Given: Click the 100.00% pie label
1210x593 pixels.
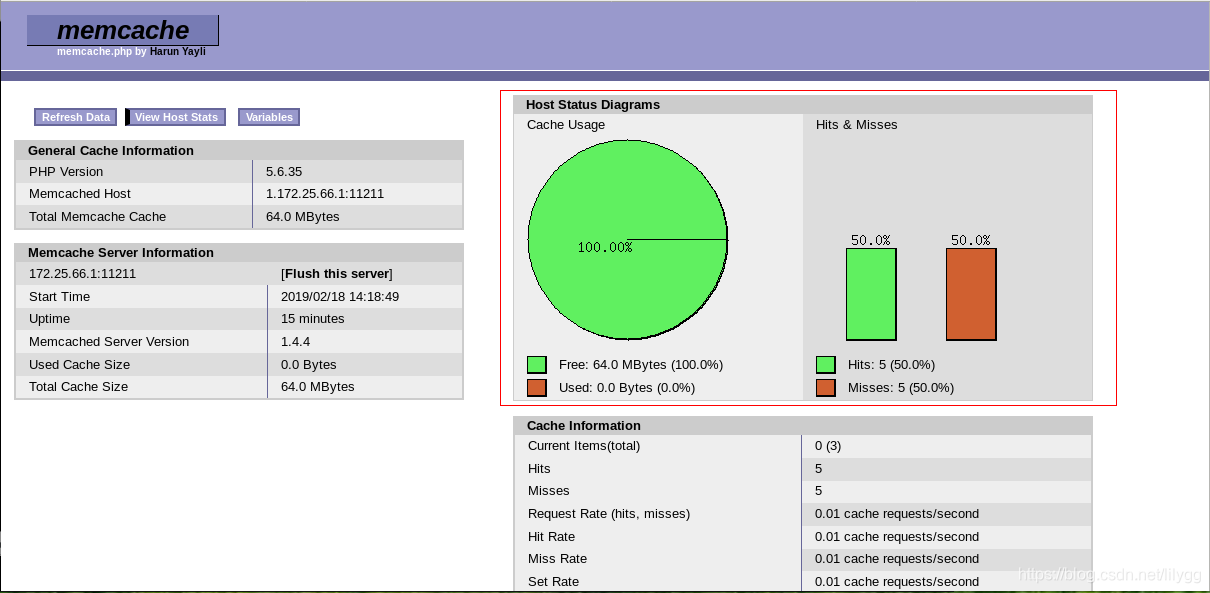Looking at the screenshot, I should pyautogui.click(x=605, y=247).
